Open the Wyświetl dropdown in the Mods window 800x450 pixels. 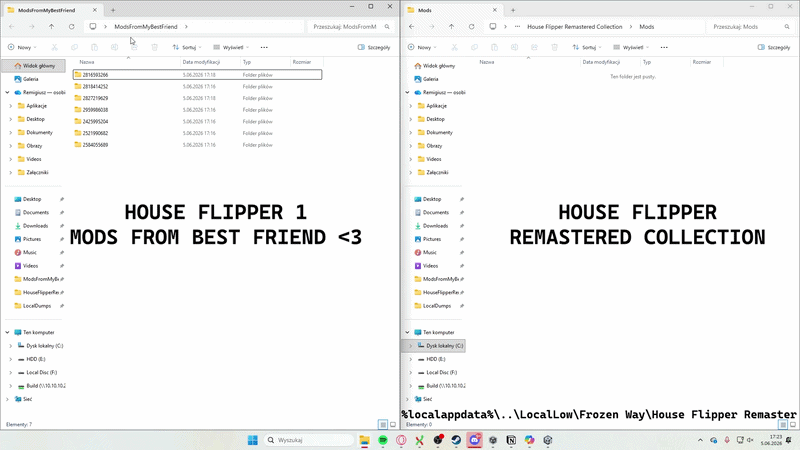point(631,47)
